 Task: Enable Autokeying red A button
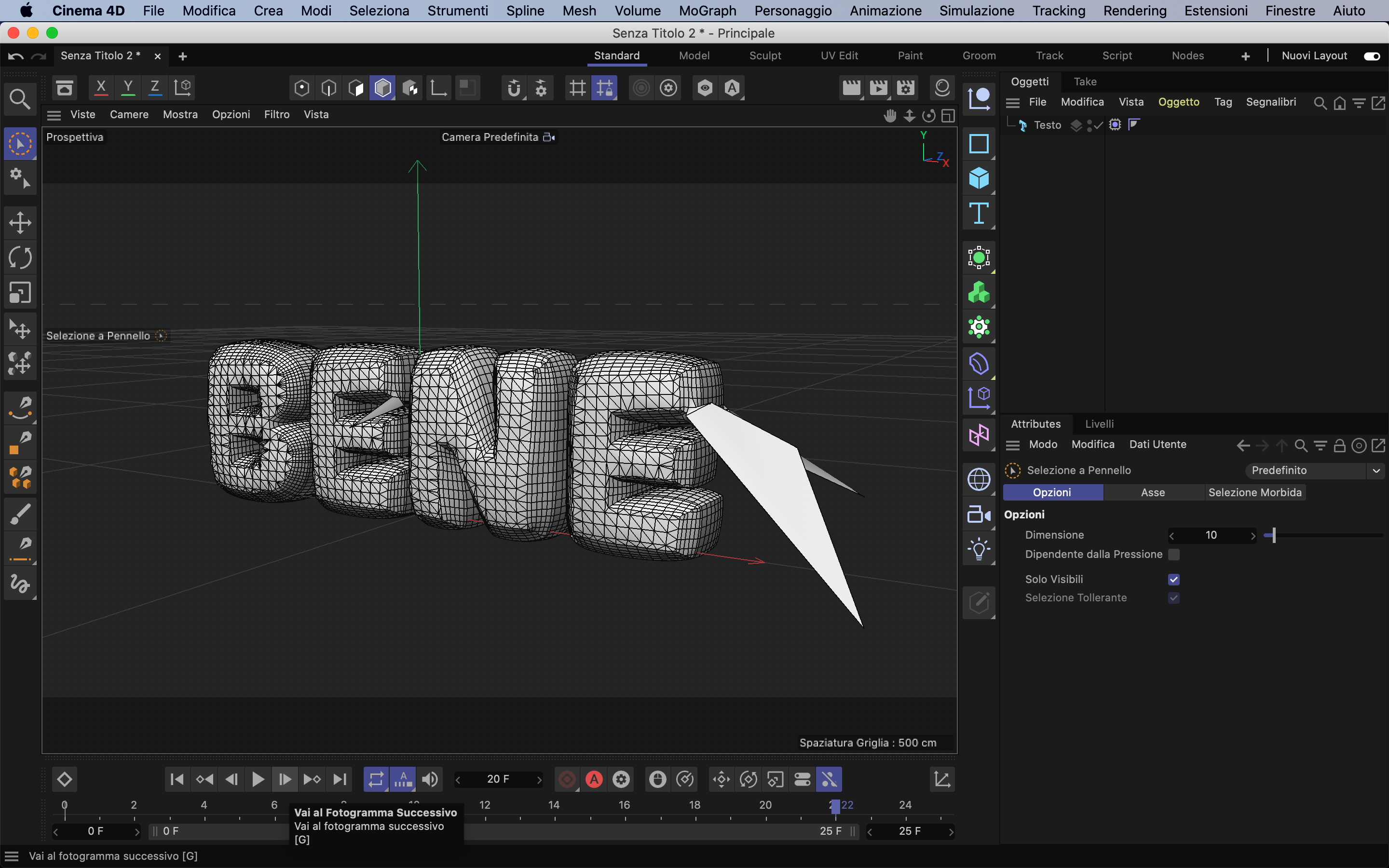(x=594, y=779)
